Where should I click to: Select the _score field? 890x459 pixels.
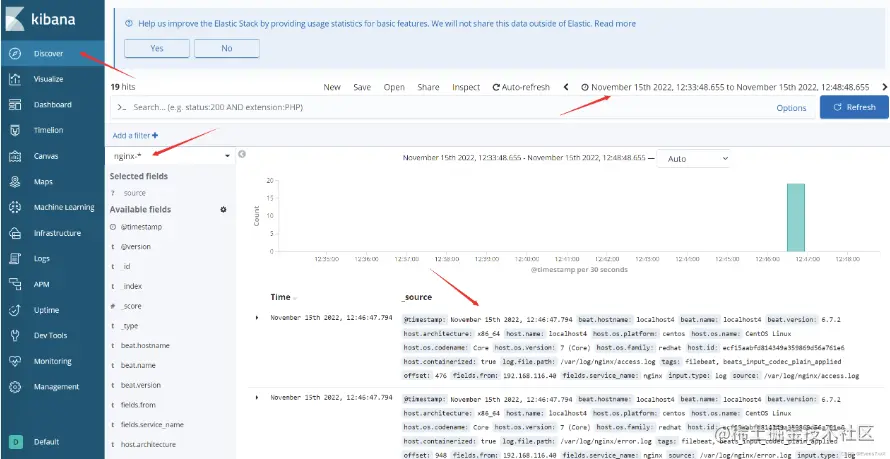pyautogui.click(x=131, y=306)
